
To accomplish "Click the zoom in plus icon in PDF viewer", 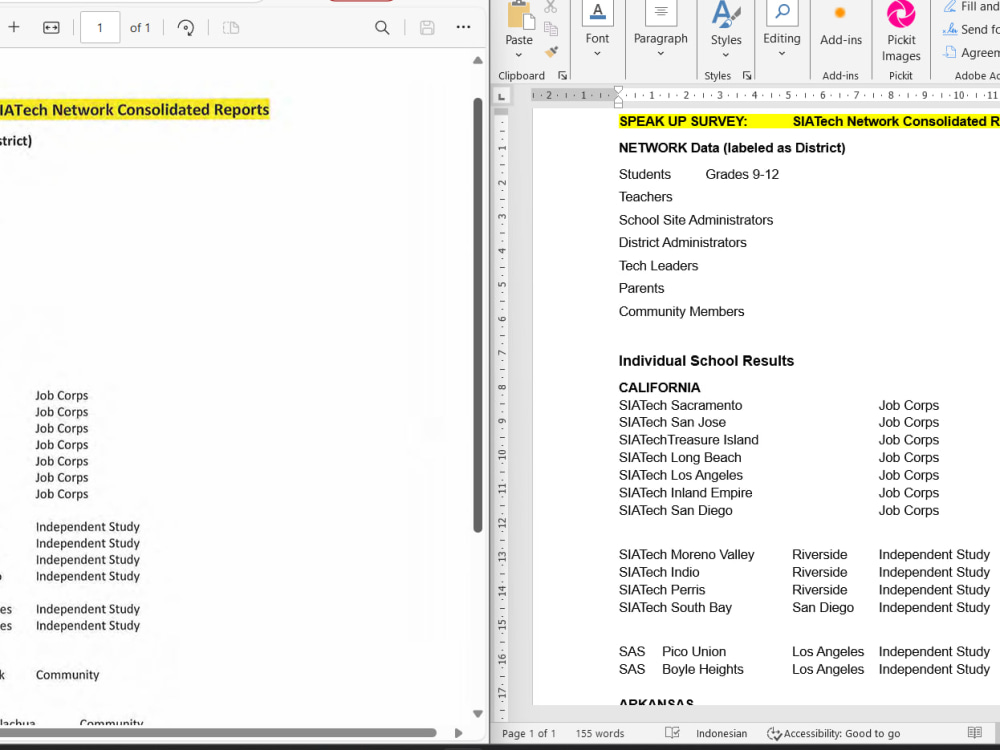I will [x=13, y=27].
